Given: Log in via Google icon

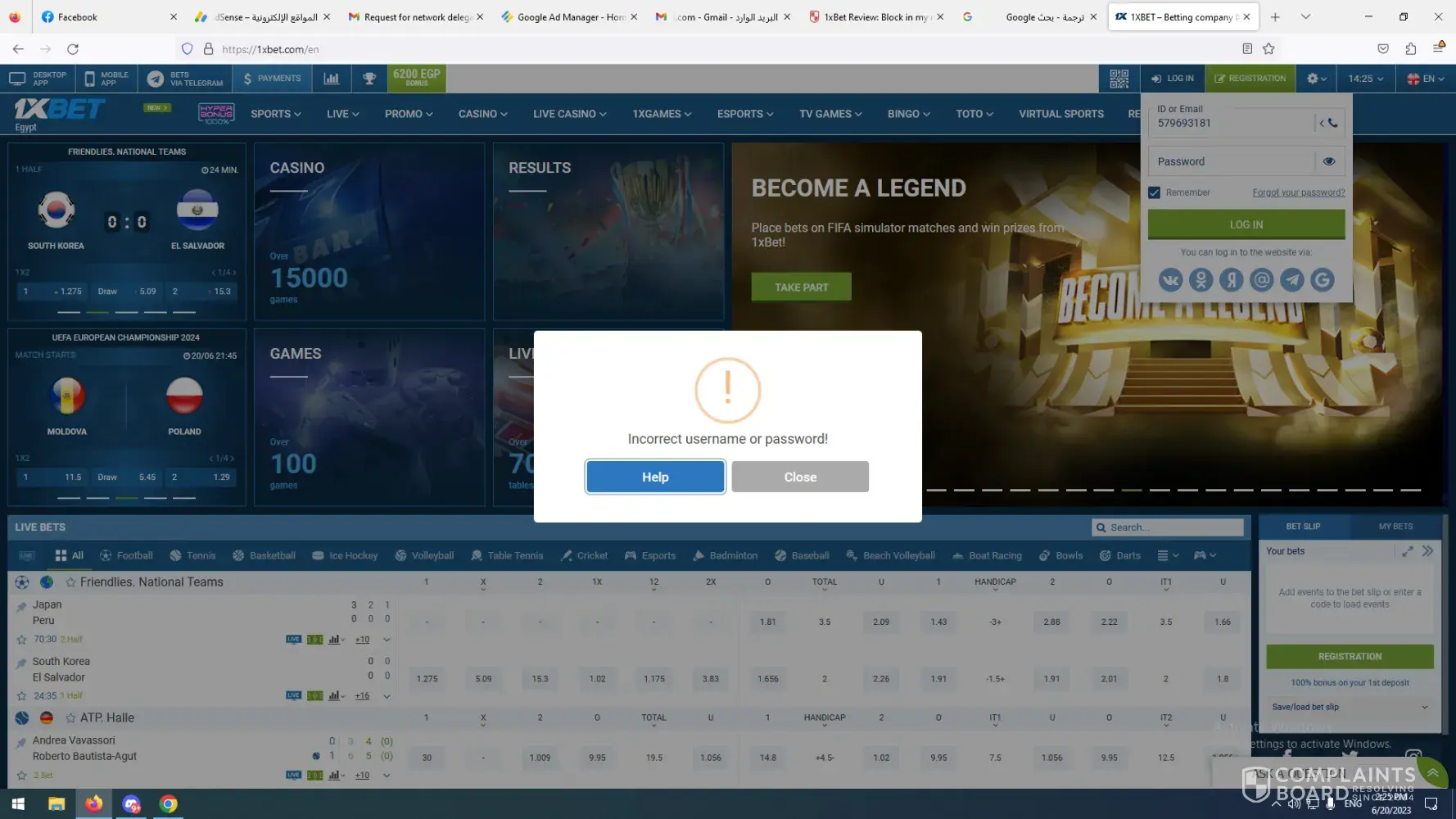Looking at the screenshot, I should (1322, 280).
